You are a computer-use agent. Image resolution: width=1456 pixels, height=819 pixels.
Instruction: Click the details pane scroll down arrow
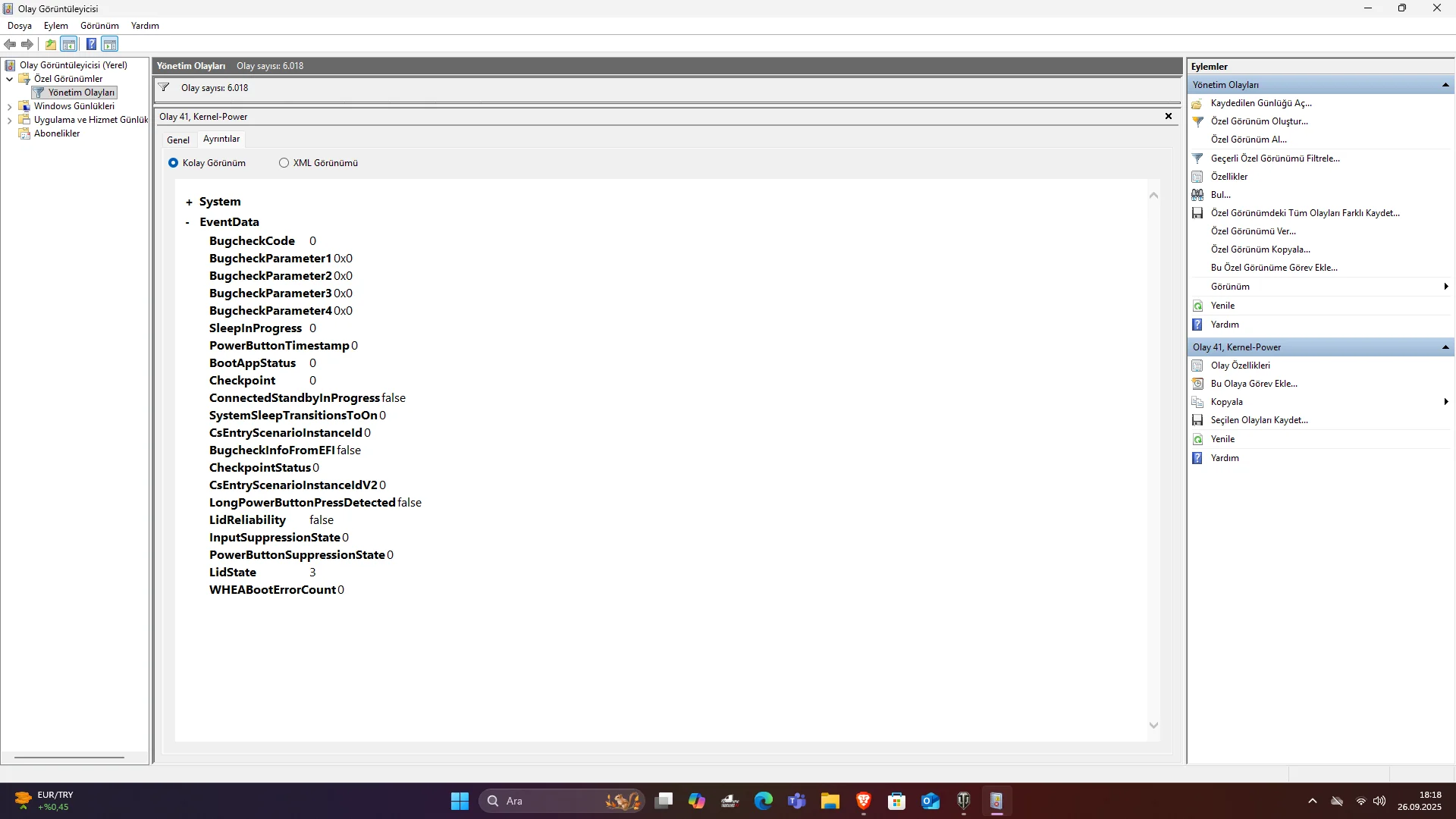[x=1153, y=726]
